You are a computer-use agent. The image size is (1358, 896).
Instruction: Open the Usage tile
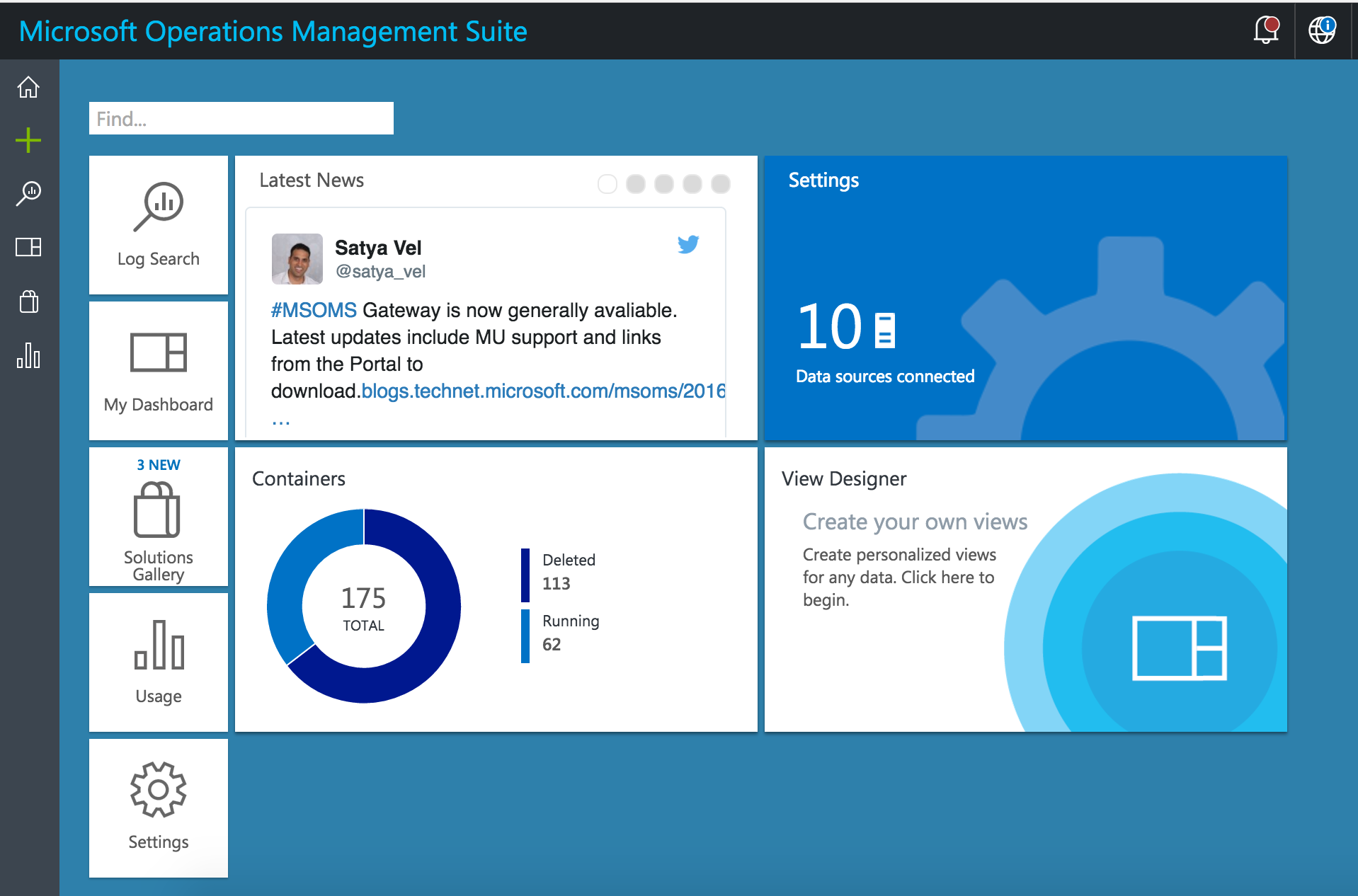pyautogui.click(x=159, y=662)
